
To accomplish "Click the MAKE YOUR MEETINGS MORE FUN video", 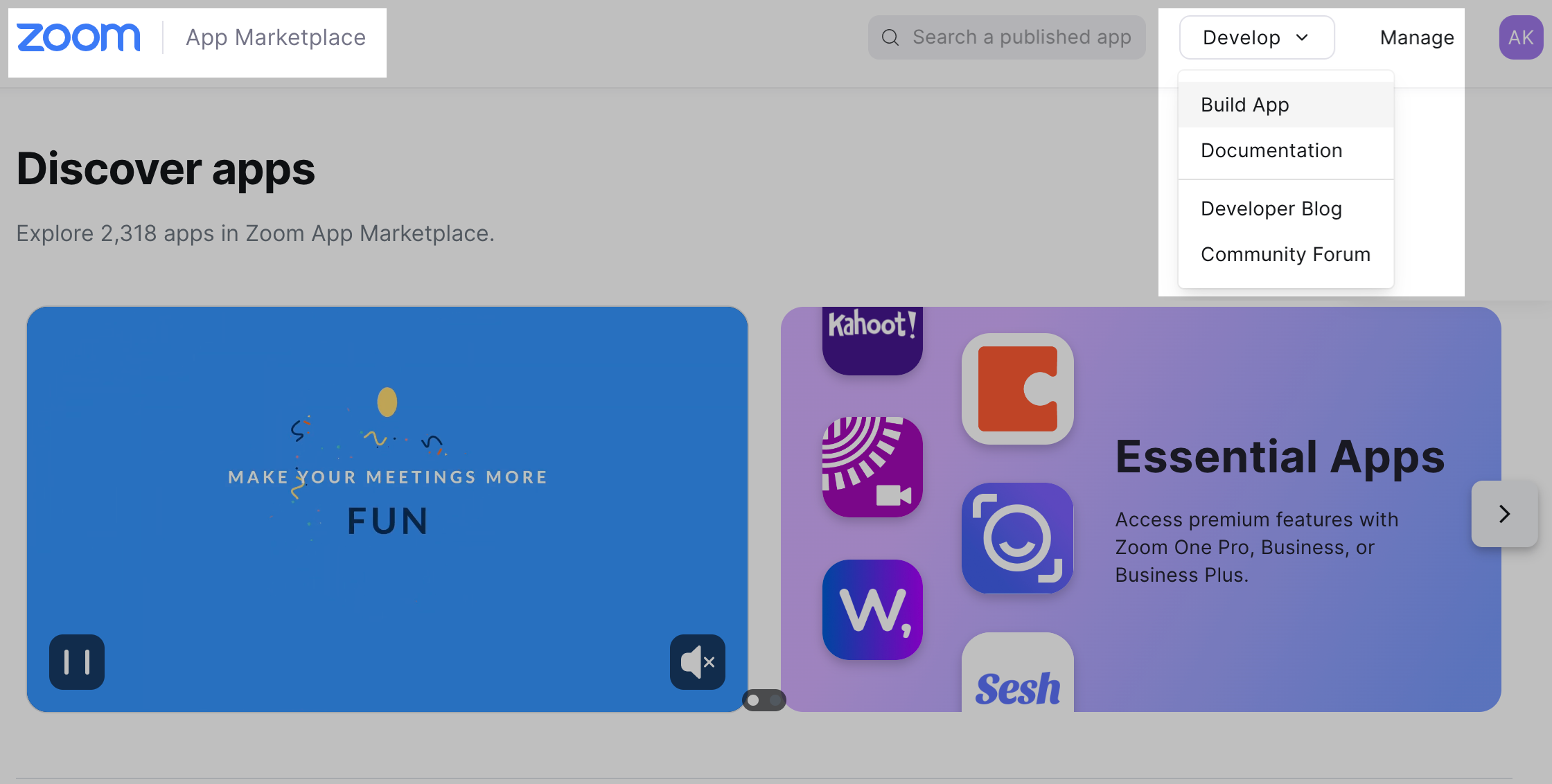I will click(387, 509).
